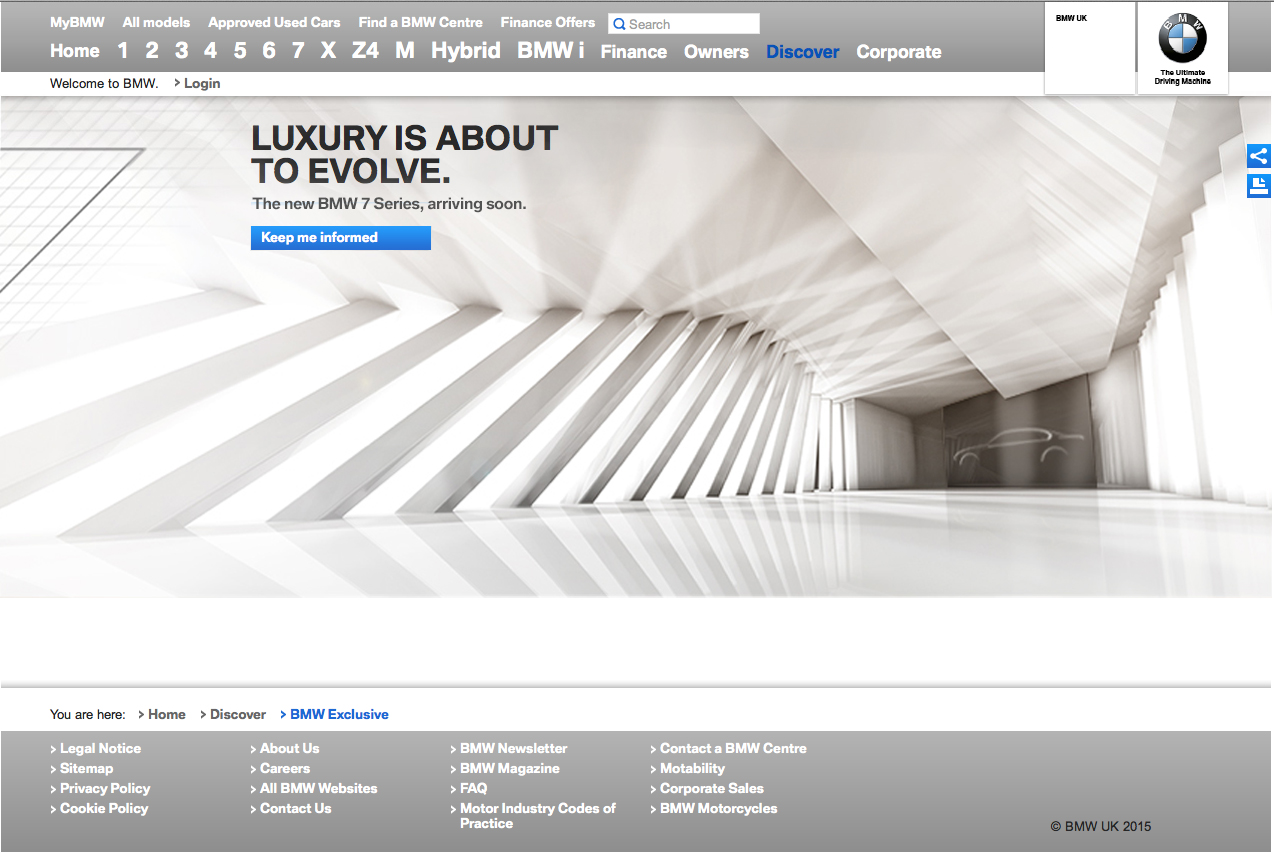1274x854 pixels.
Task: Select the 4 Series menu item
Action: (x=210, y=51)
